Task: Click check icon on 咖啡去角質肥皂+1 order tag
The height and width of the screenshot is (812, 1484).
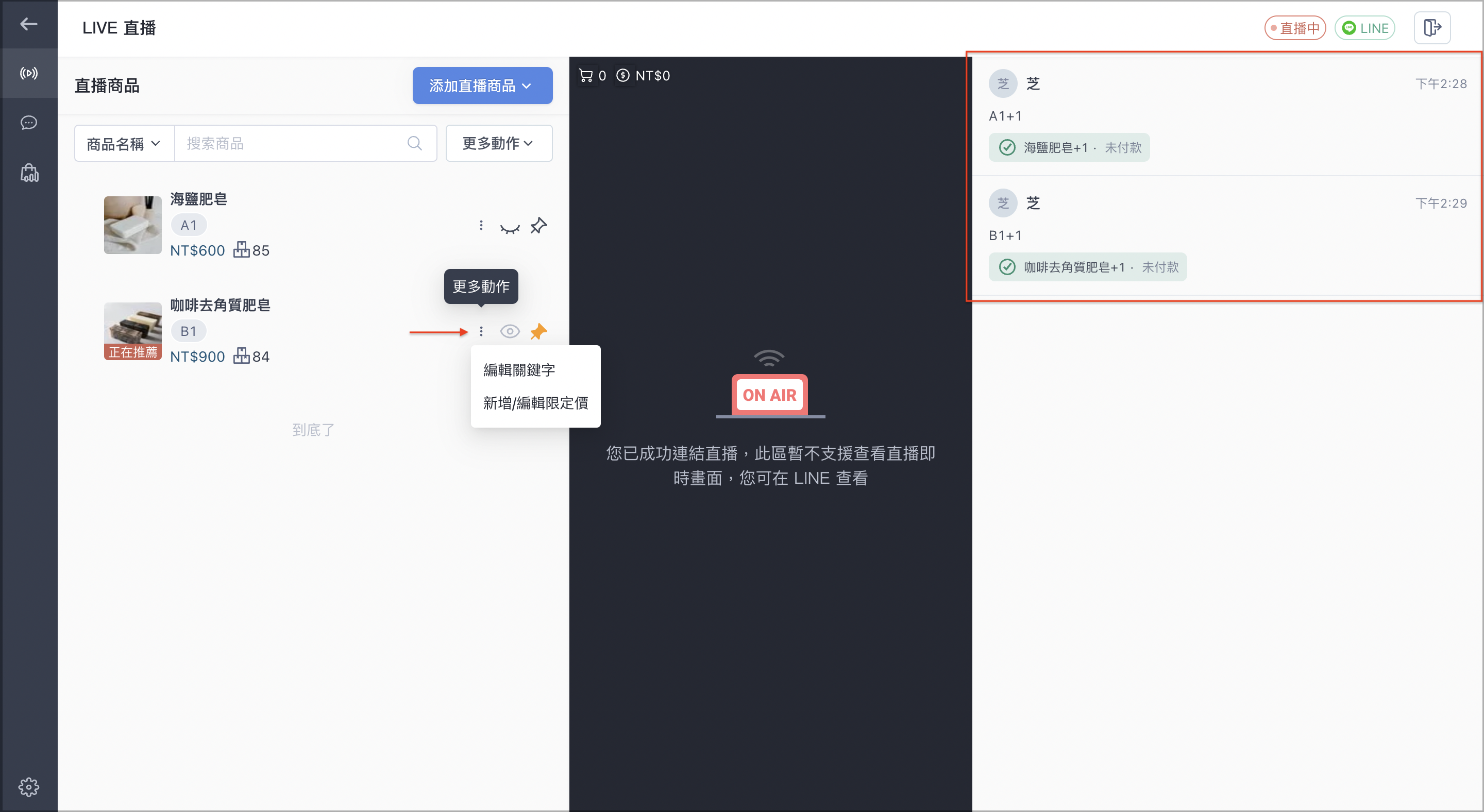Action: pos(1007,267)
